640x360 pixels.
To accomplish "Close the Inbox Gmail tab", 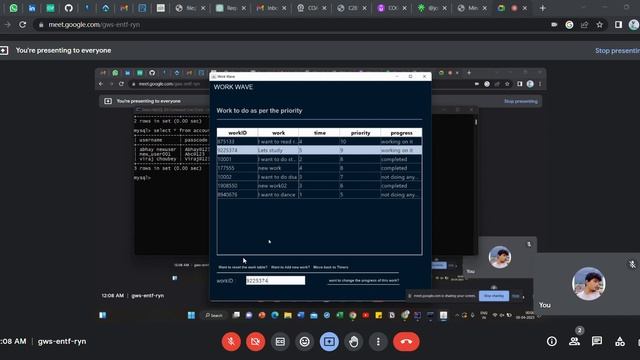I will click(x=284, y=8).
